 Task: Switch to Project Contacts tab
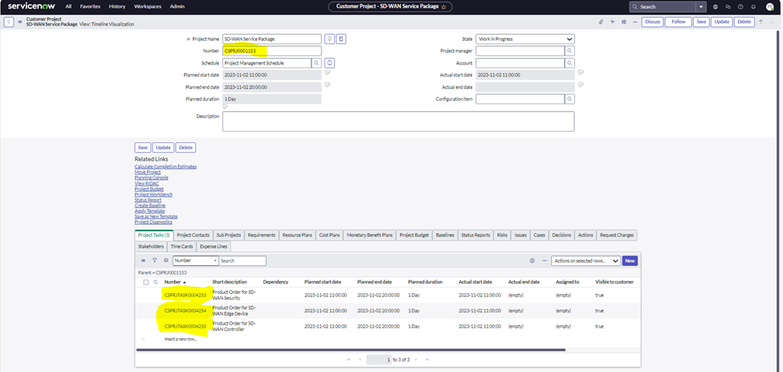pos(193,235)
